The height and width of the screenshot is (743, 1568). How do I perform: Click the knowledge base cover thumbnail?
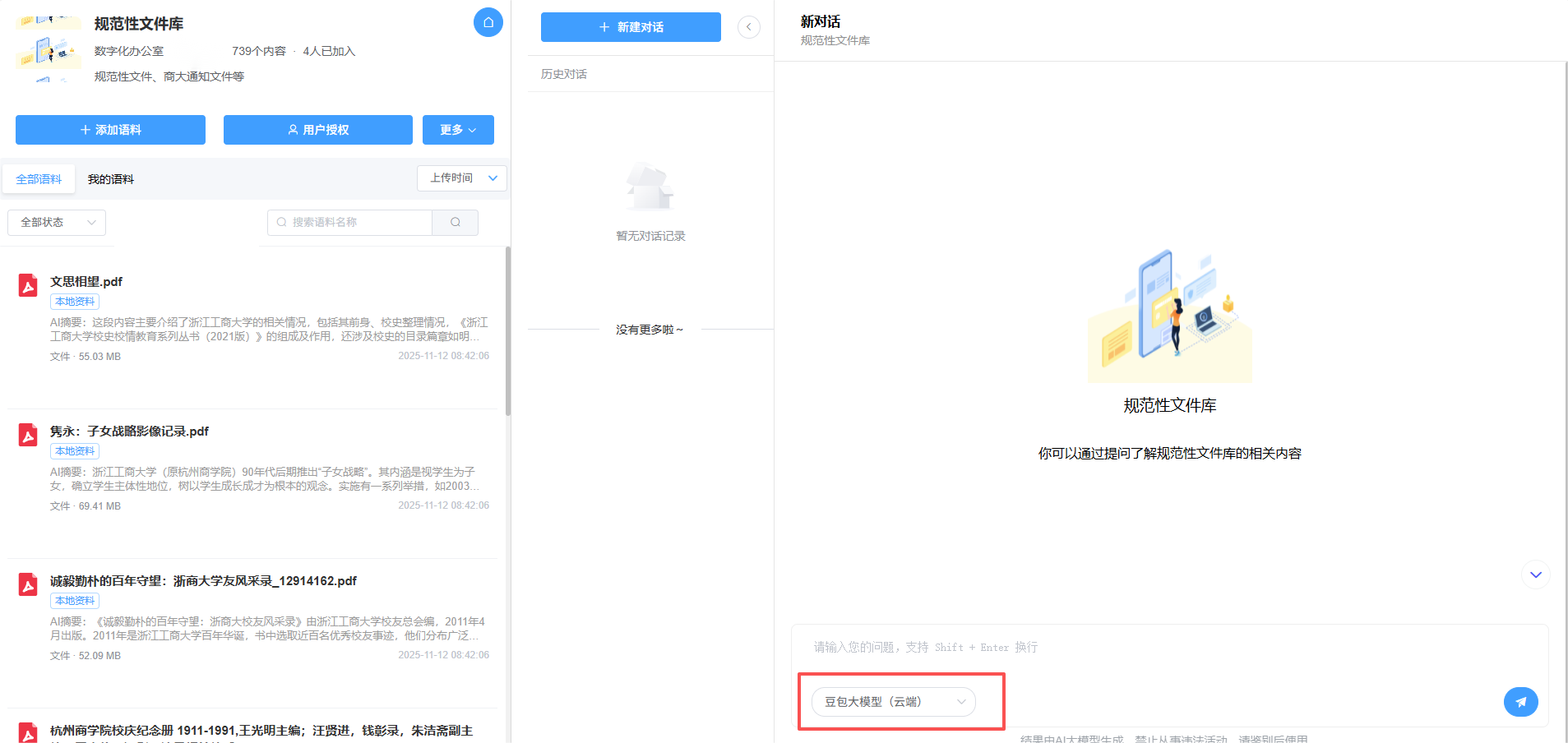48,49
